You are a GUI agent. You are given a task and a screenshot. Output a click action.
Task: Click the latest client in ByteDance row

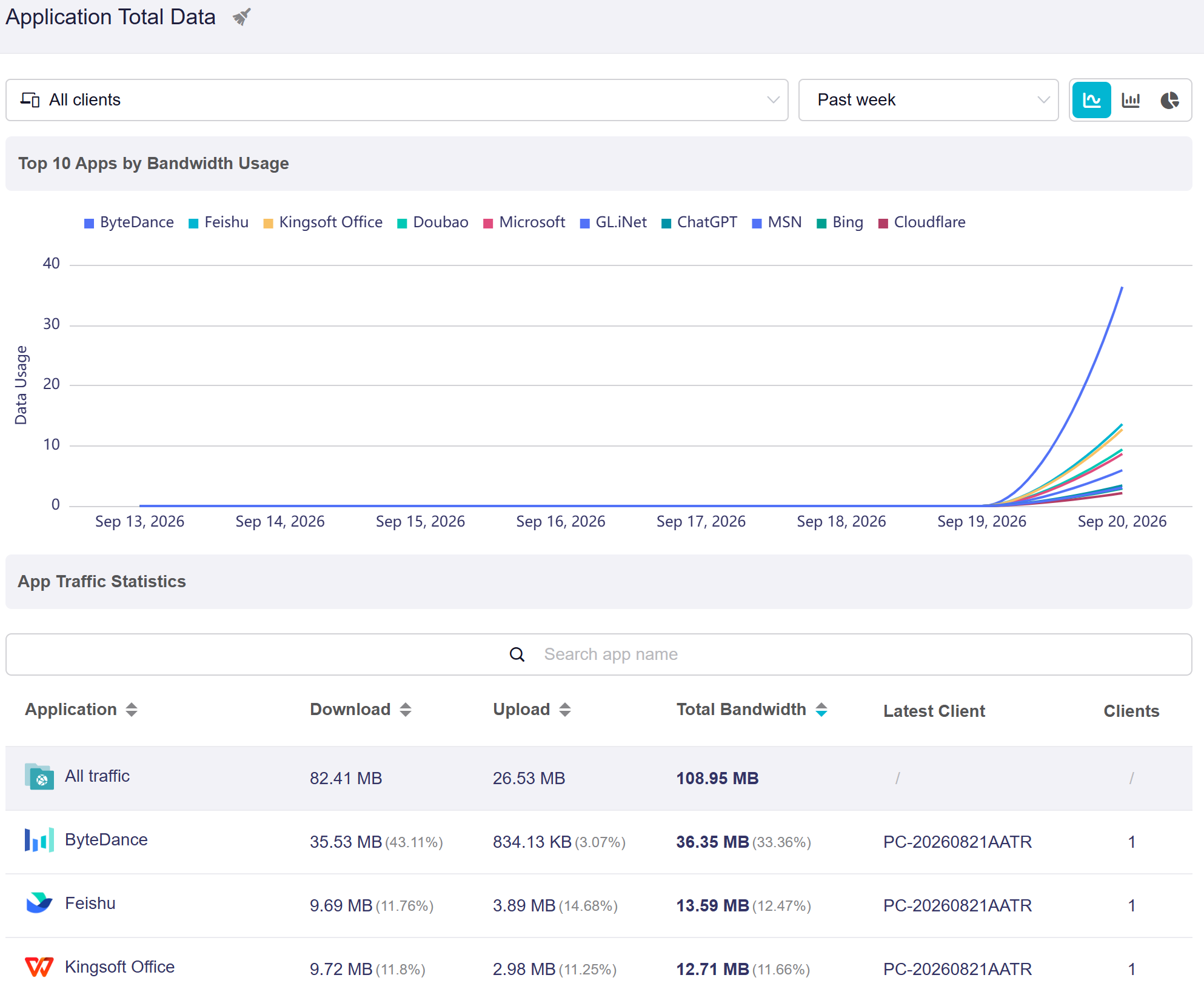click(958, 842)
